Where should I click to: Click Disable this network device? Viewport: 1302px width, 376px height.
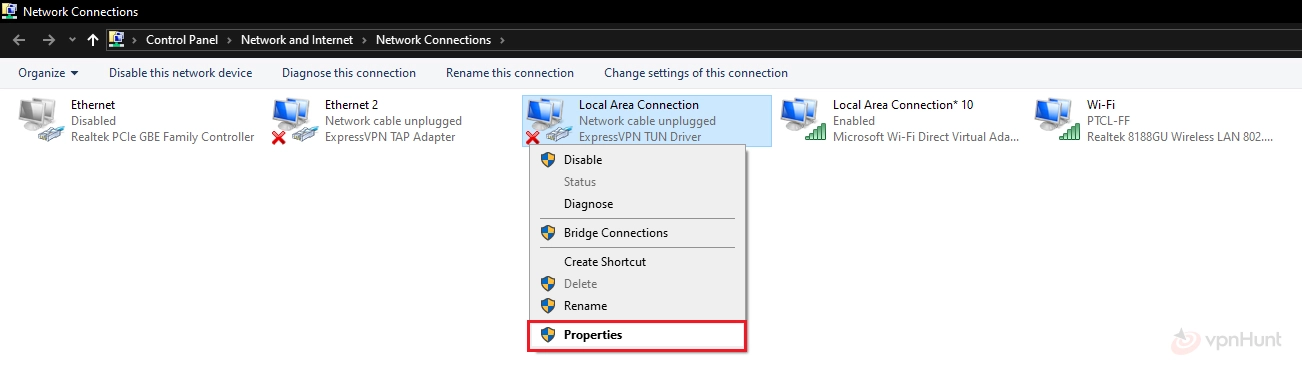coord(181,73)
